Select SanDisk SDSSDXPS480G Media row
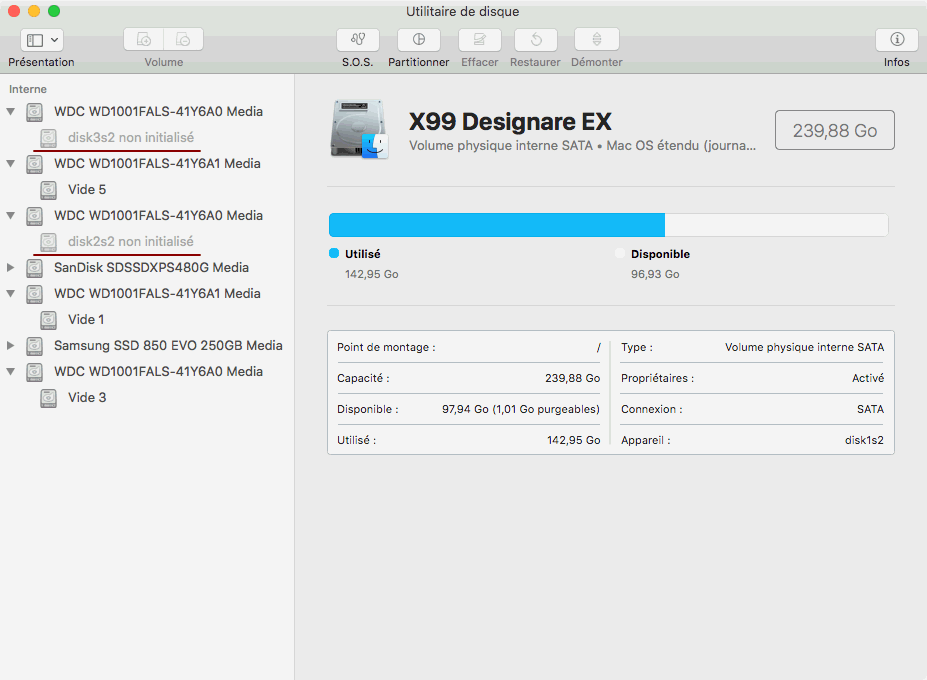 [x=147, y=267]
